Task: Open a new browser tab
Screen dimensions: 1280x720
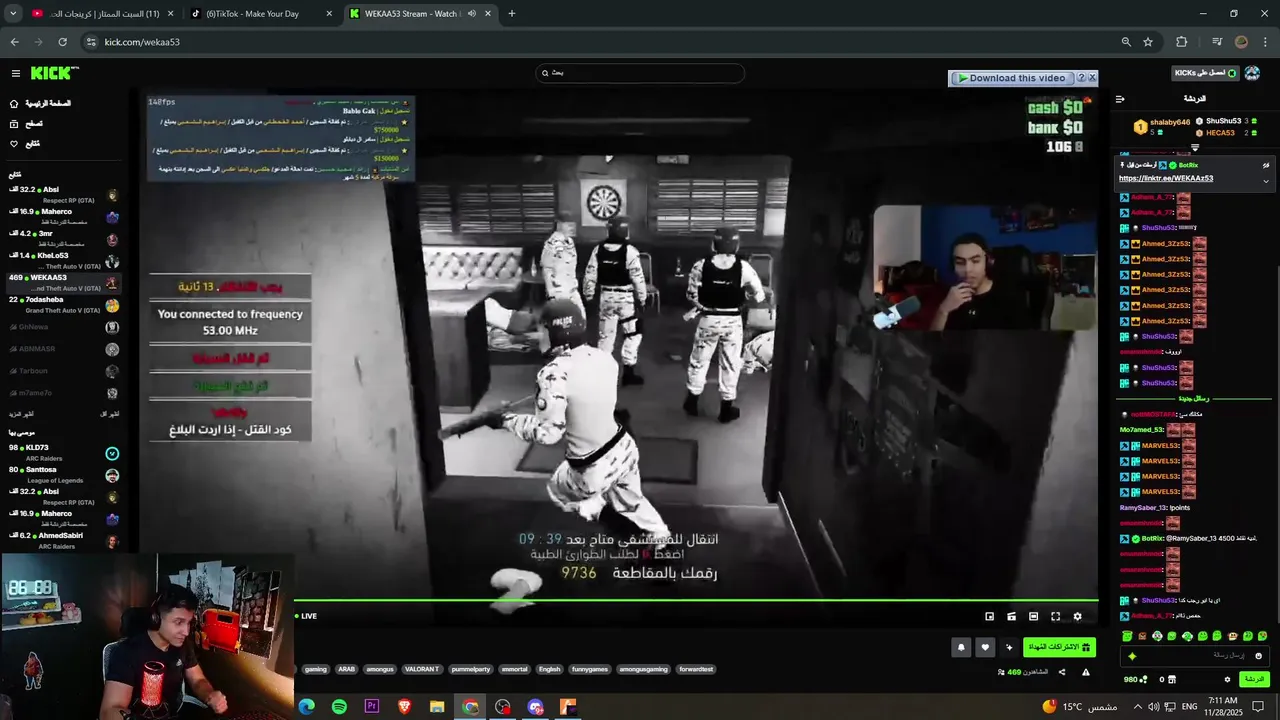Action: (512, 14)
